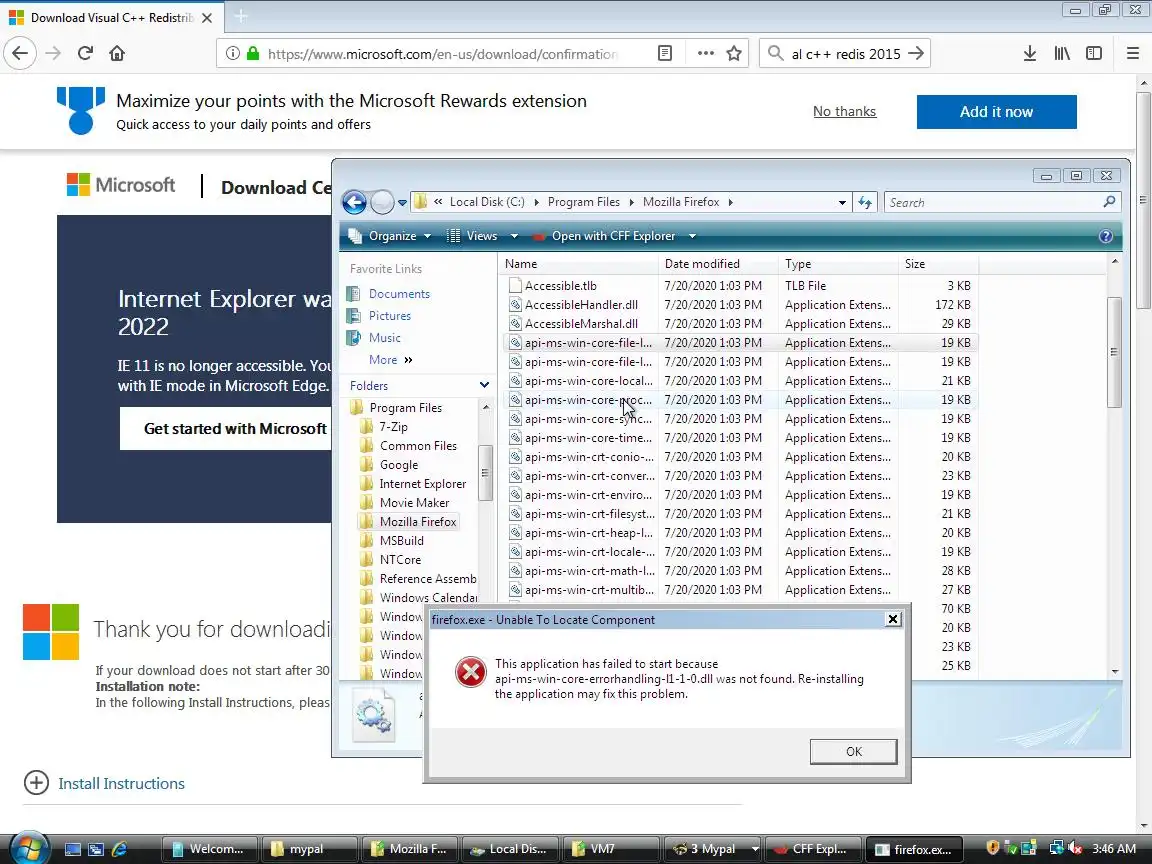Reload the page in Firefox
This screenshot has height=864, width=1152.
[x=85, y=53]
